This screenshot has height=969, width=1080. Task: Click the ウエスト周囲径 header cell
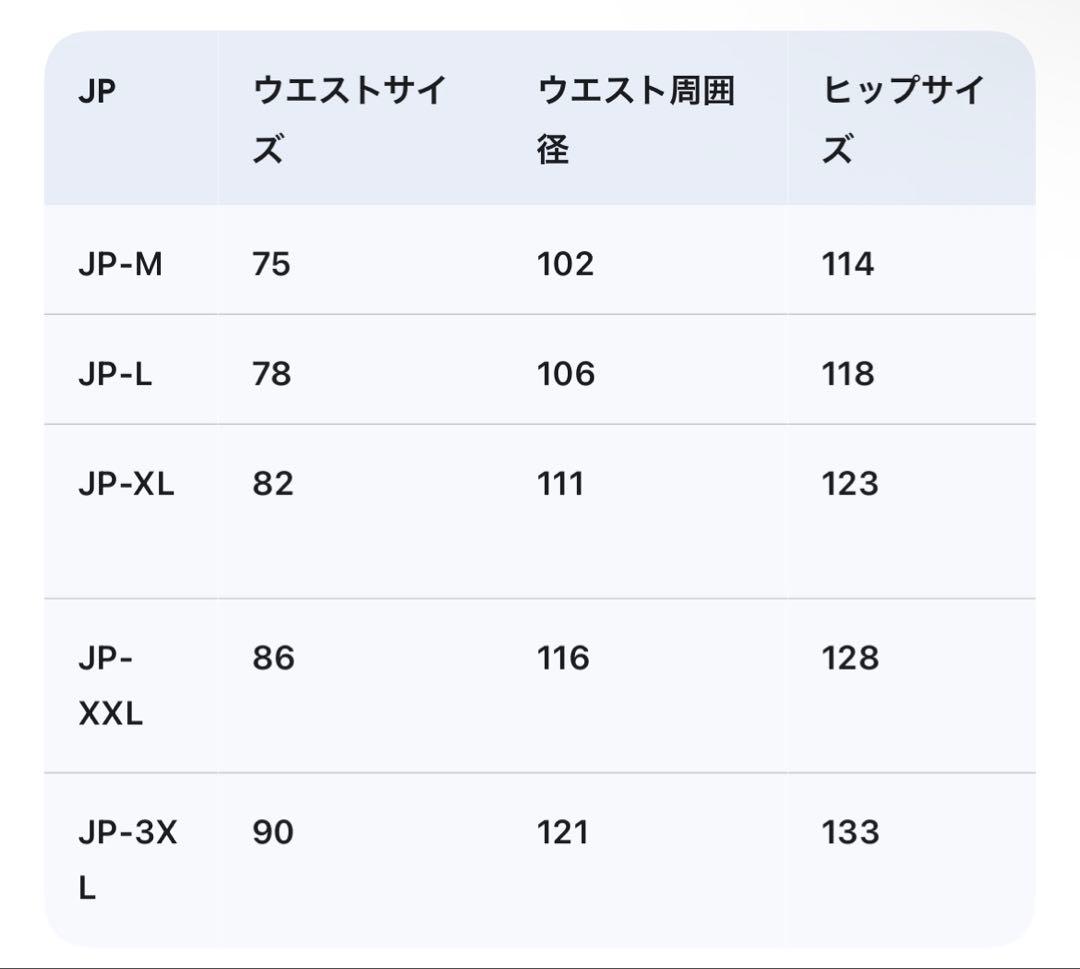[x=636, y=120]
